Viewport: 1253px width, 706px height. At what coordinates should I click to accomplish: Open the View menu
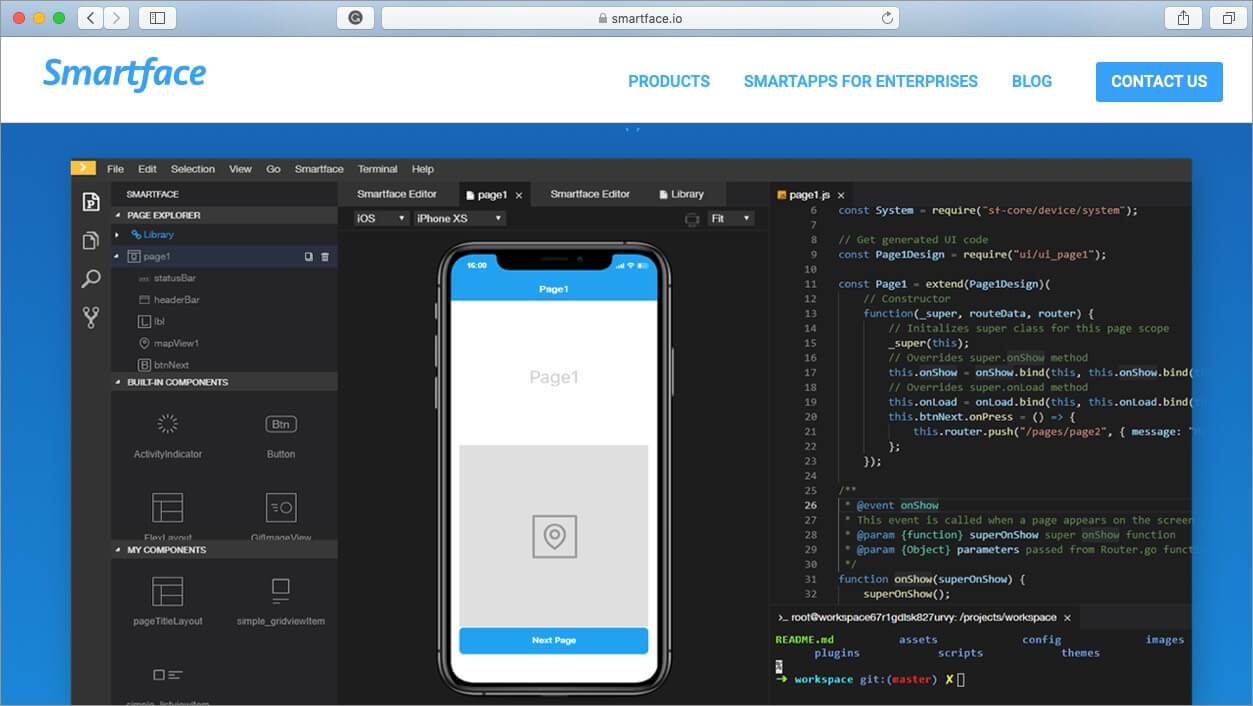pos(240,169)
